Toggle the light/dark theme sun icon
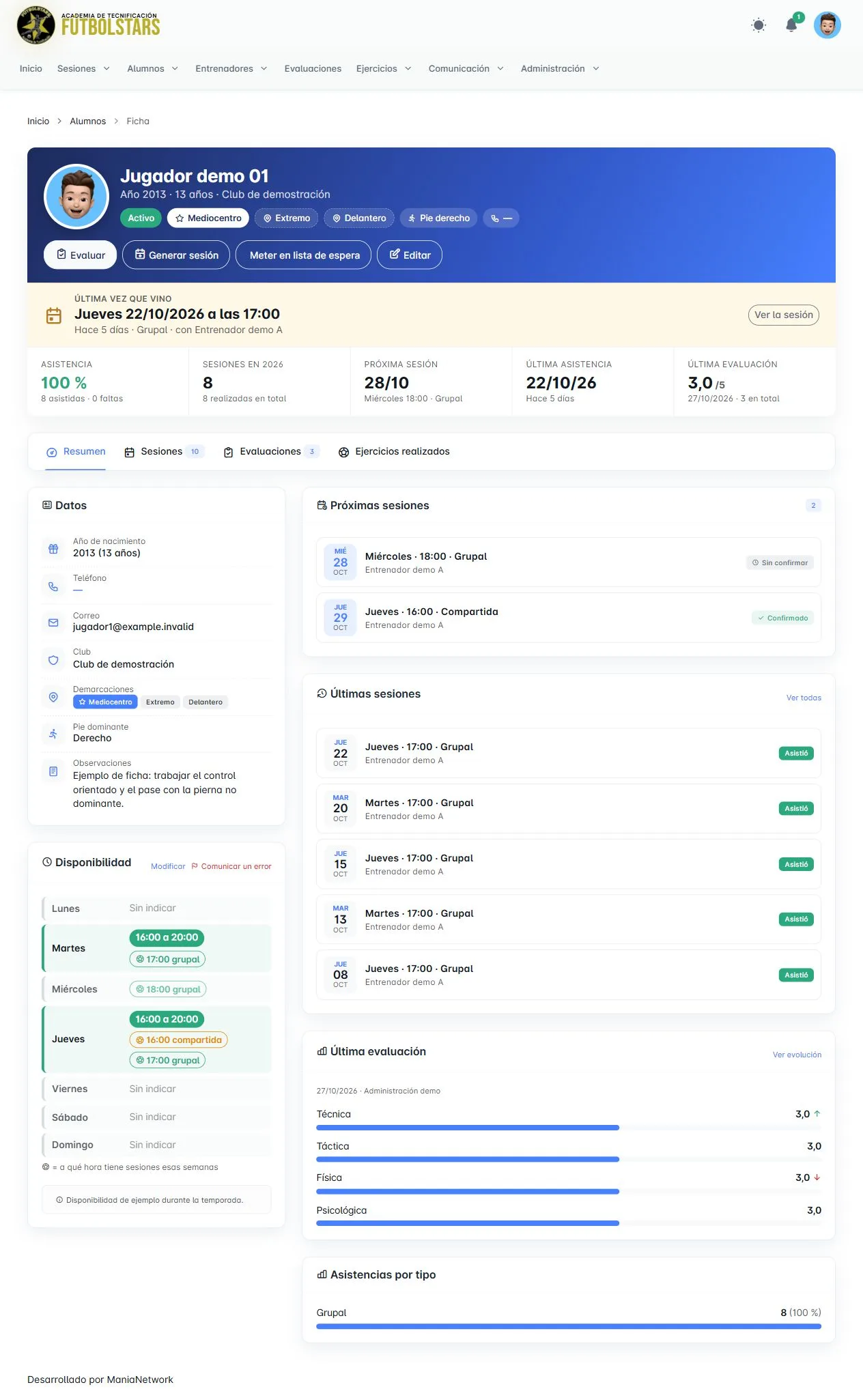 pos(758,25)
